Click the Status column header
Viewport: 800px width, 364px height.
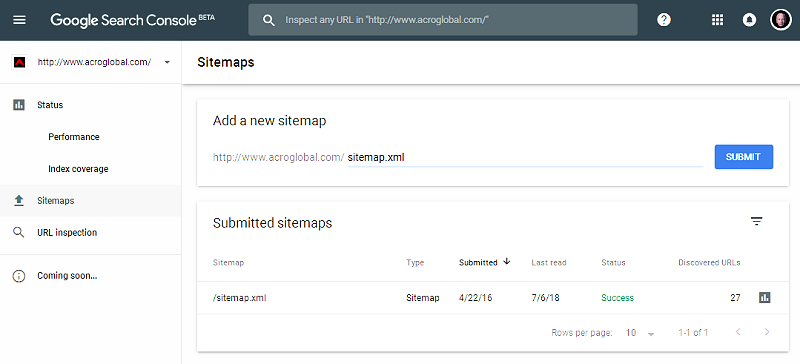[613, 262]
